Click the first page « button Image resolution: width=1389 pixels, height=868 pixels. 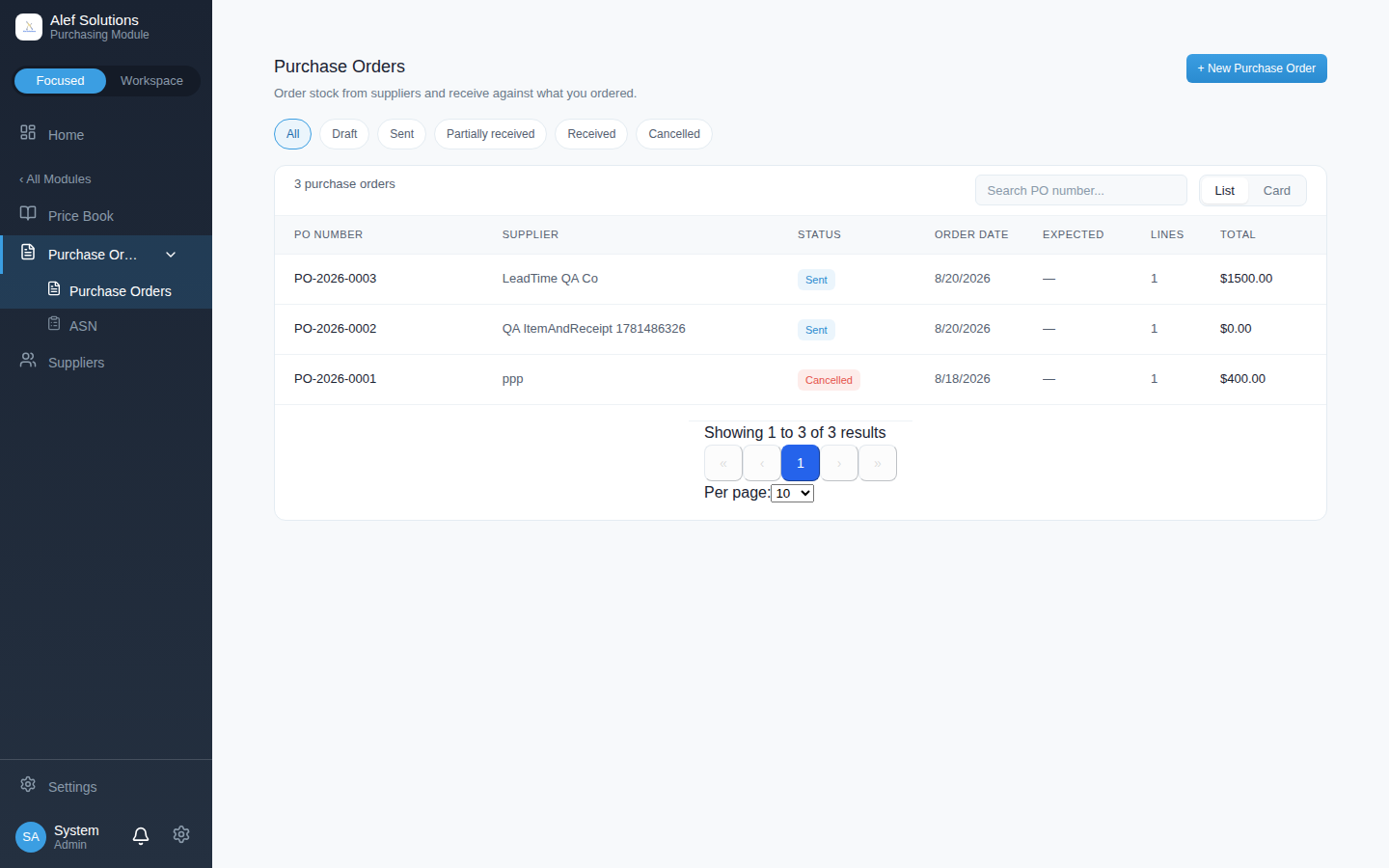723,463
